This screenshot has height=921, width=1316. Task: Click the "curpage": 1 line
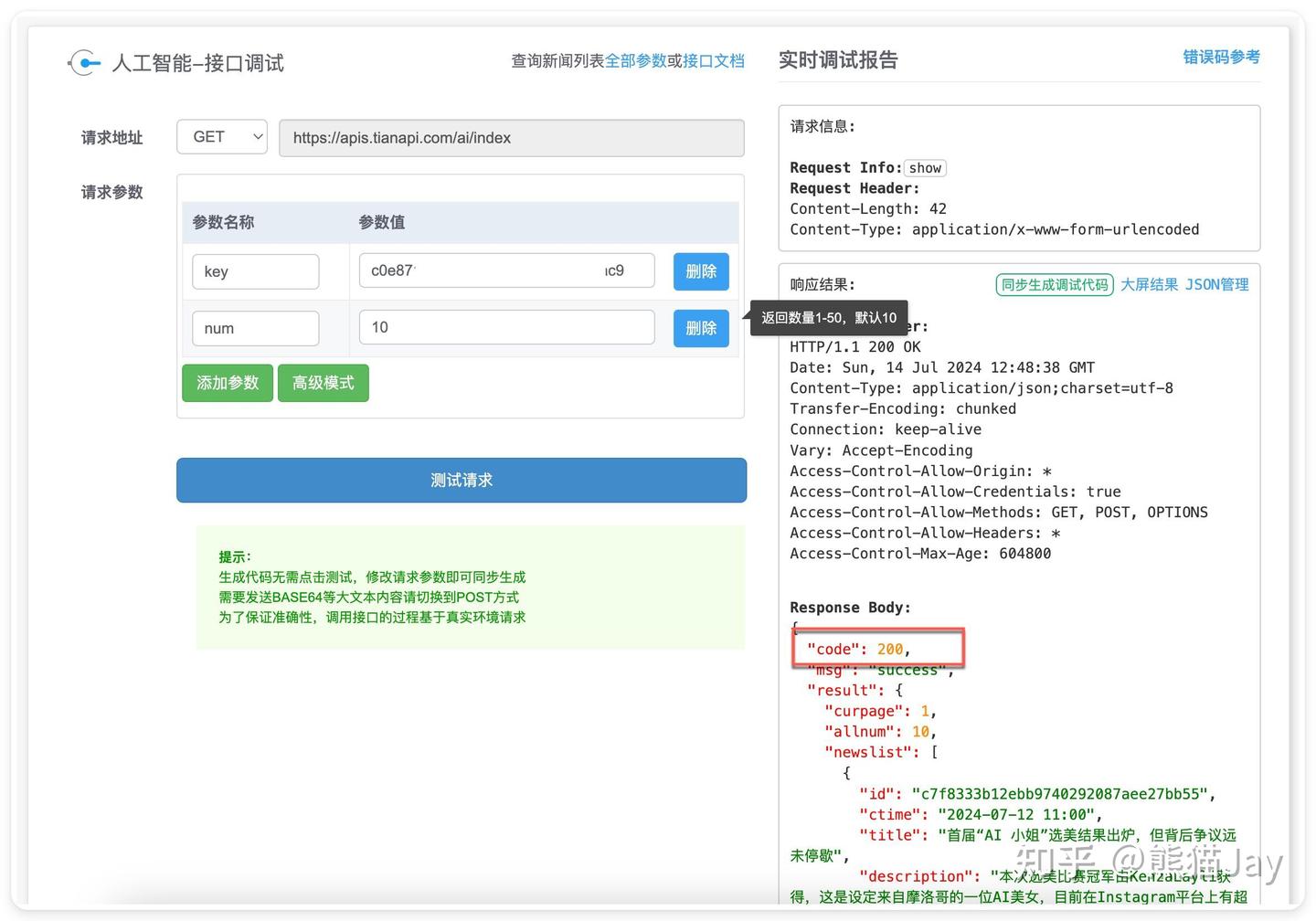click(x=880, y=711)
